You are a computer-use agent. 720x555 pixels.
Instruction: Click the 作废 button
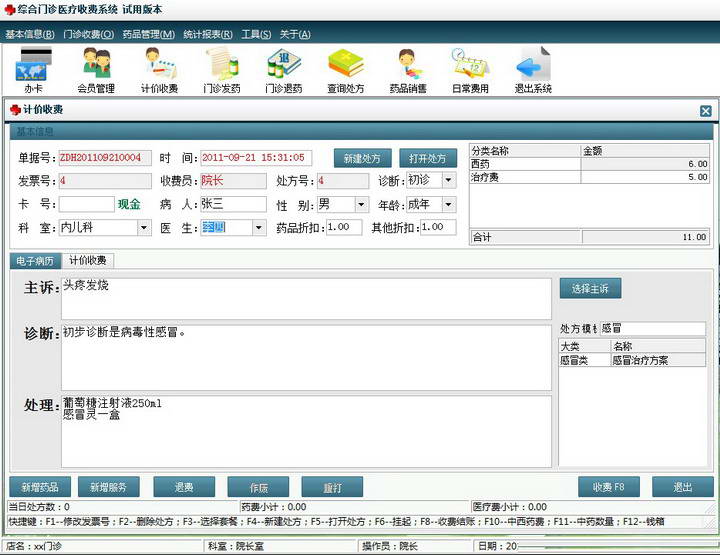point(259,487)
